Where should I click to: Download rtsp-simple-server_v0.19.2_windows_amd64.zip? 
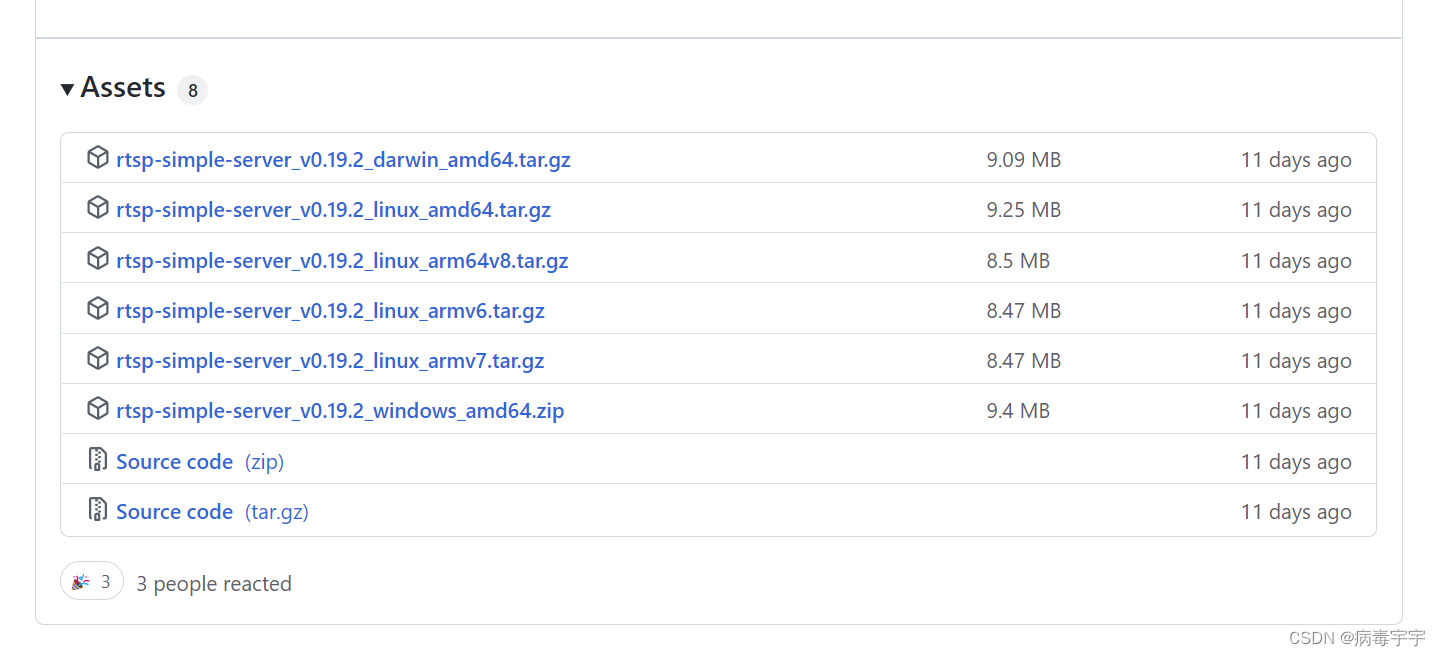point(340,410)
